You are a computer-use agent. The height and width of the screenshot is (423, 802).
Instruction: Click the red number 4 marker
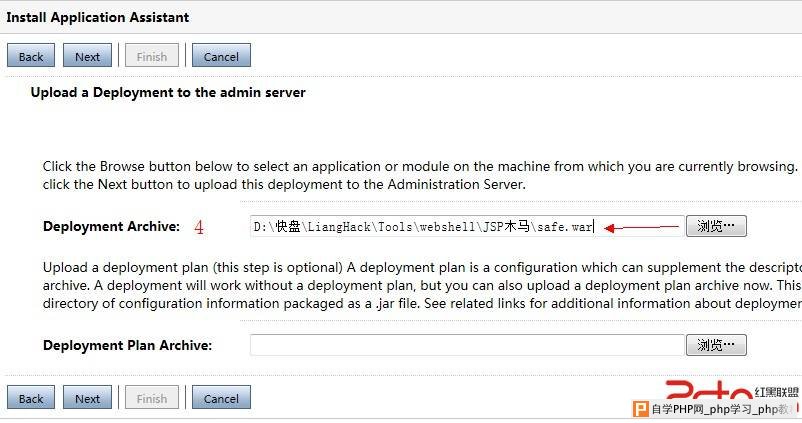click(199, 227)
